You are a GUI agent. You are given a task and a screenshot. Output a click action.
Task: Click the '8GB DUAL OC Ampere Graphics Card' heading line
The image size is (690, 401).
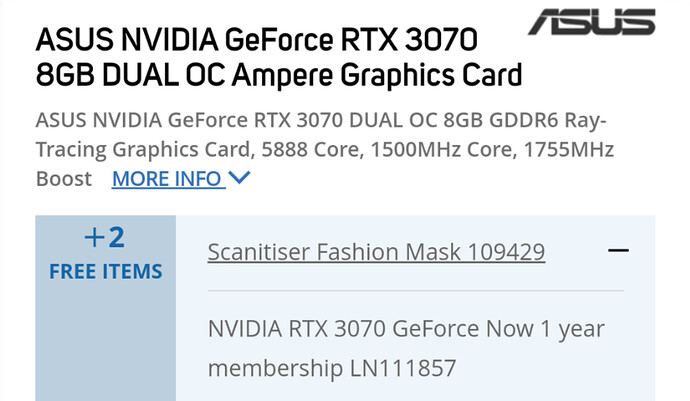click(279, 76)
